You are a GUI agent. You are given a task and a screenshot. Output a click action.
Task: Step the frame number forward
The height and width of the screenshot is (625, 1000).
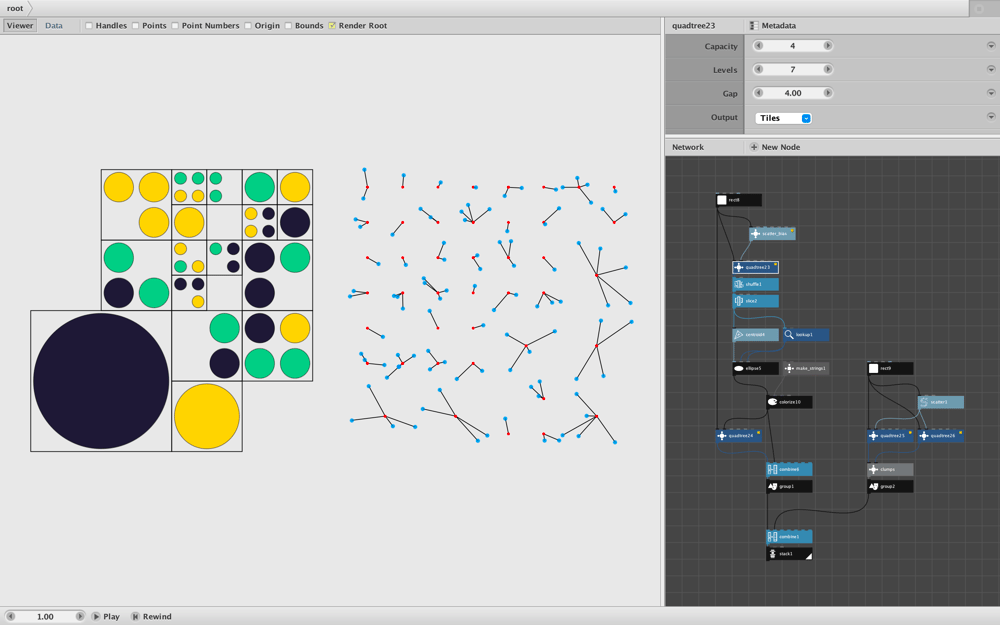pos(80,616)
